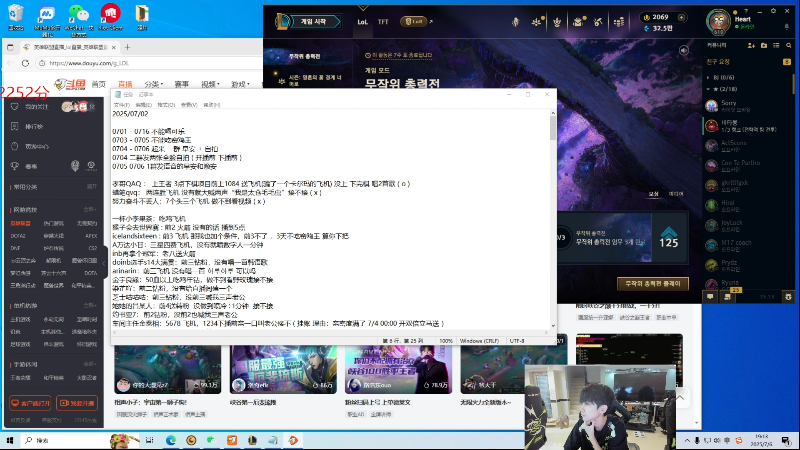
Task: Click browser back arrow
Action: [11, 63]
